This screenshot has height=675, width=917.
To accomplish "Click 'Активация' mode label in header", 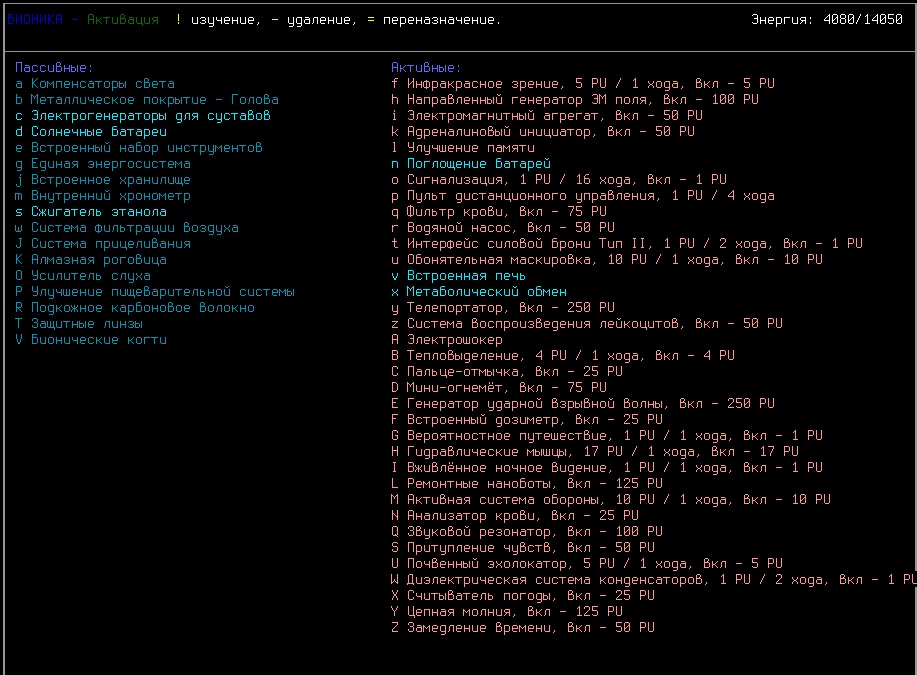I will click(x=123, y=20).
